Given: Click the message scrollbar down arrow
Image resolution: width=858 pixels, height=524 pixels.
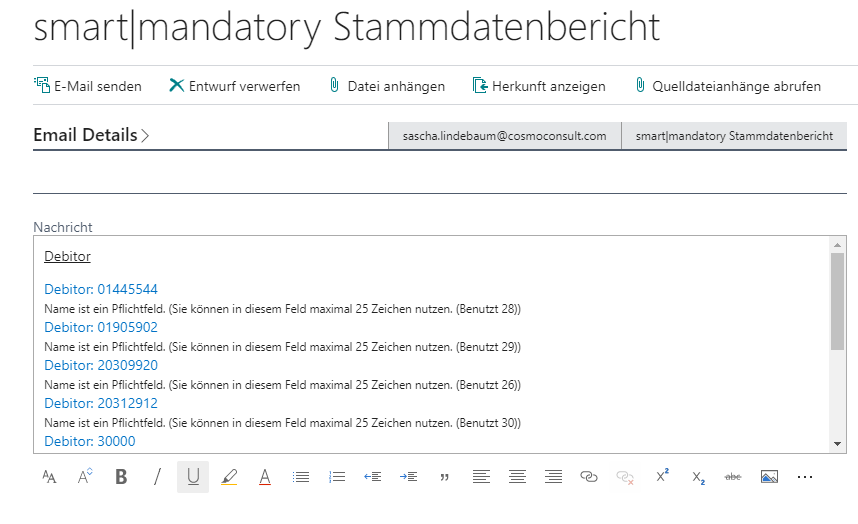Looking at the screenshot, I should click(x=837, y=444).
